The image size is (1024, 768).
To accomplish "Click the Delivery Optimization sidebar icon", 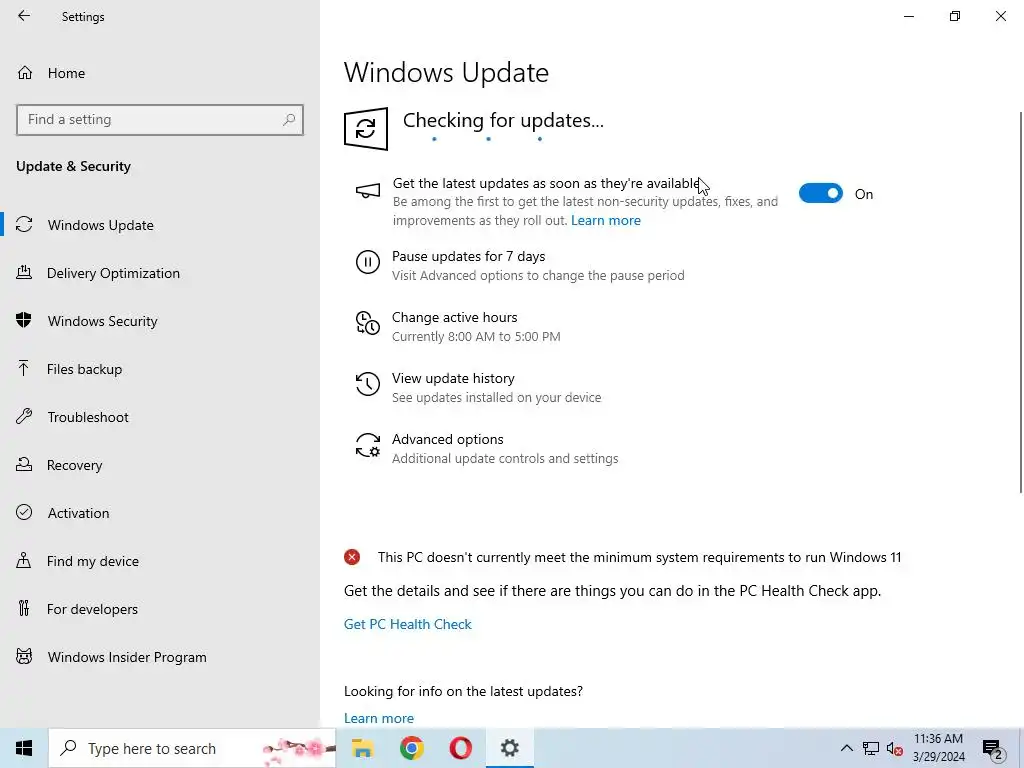I will (24, 272).
